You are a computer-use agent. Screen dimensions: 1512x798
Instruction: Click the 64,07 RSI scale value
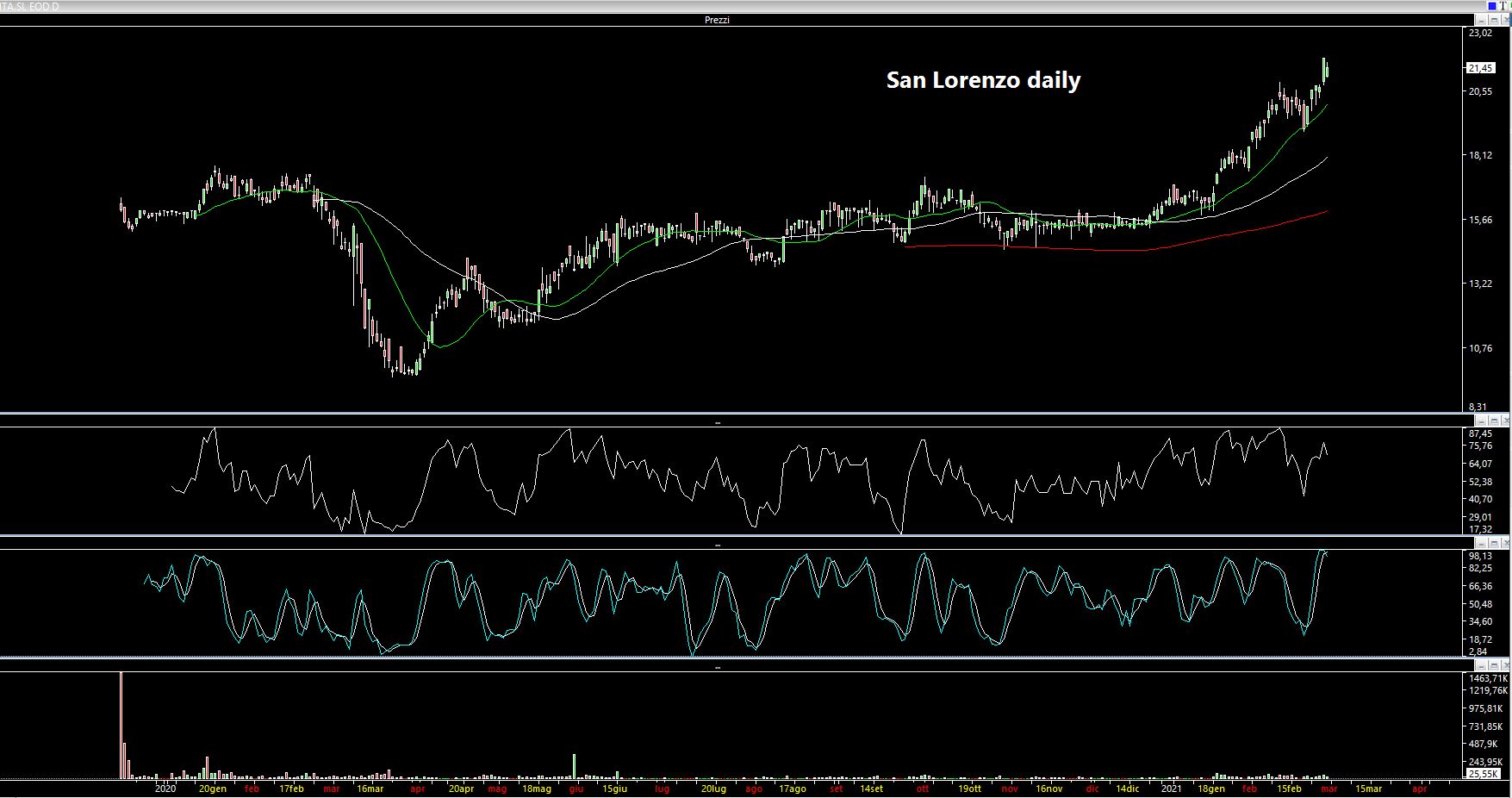click(1481, 464)
